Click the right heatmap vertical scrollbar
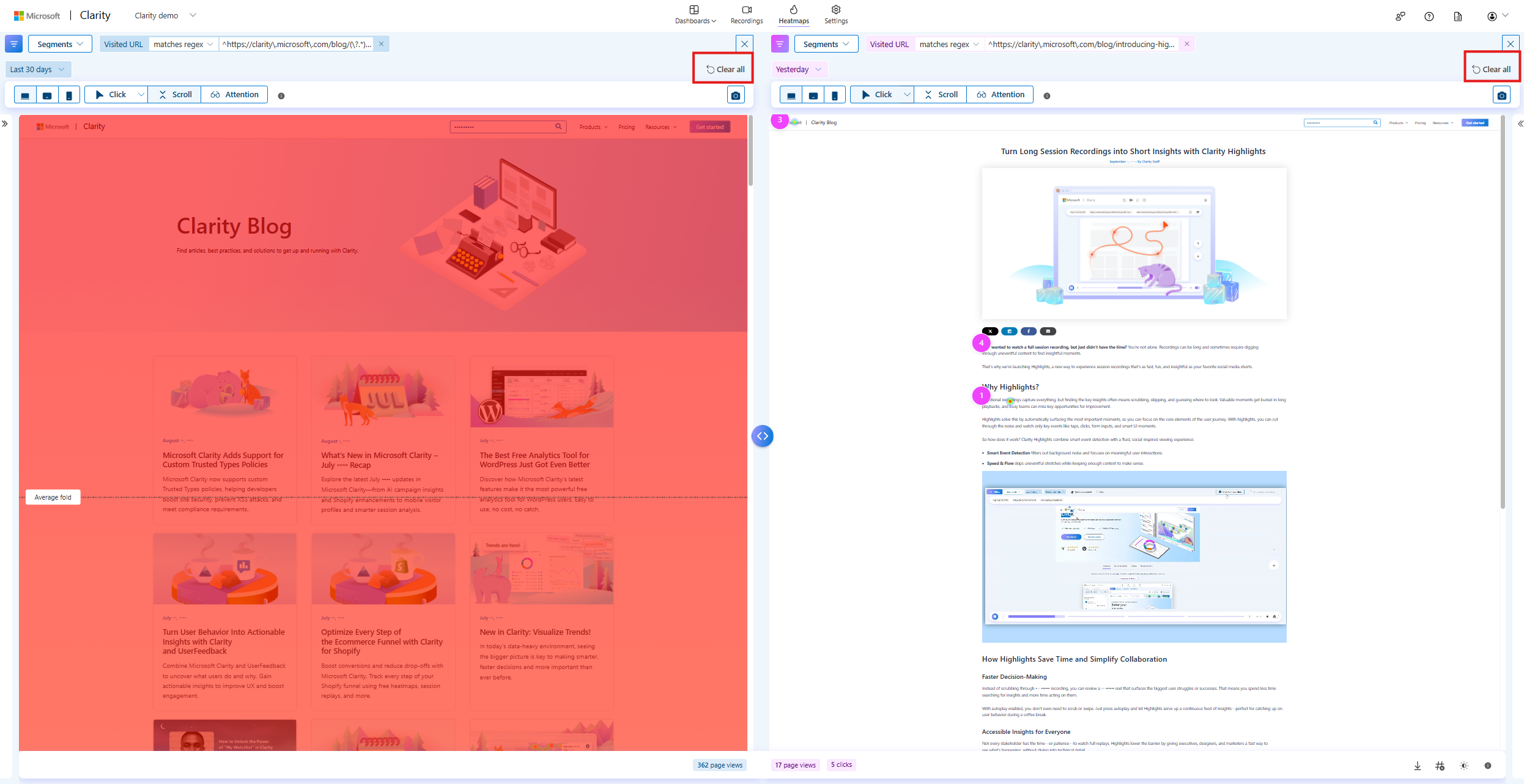This screenshot has width=1524, height=784. (x=1503, y=312)
